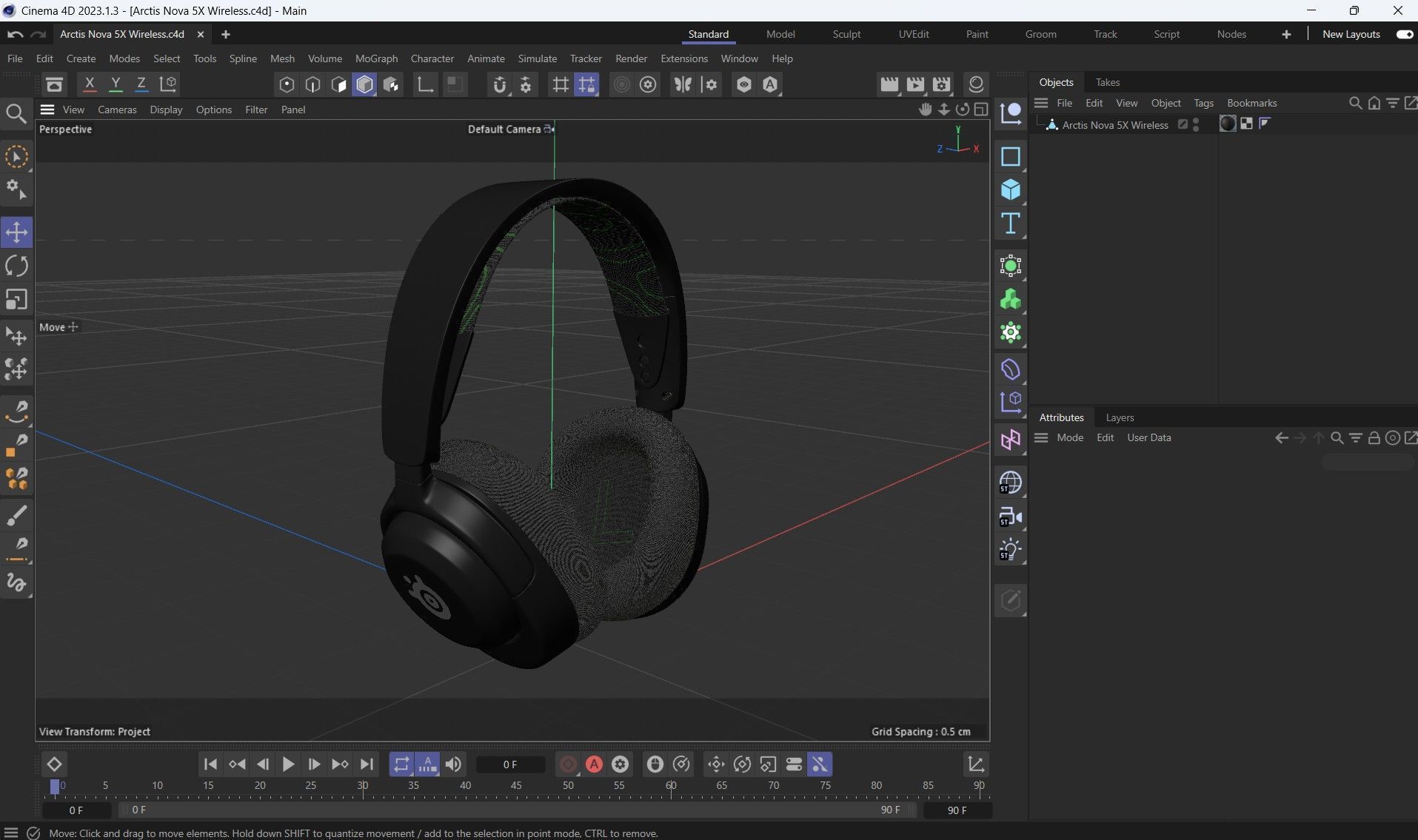Select the Scale tool

tap(16, 299)
